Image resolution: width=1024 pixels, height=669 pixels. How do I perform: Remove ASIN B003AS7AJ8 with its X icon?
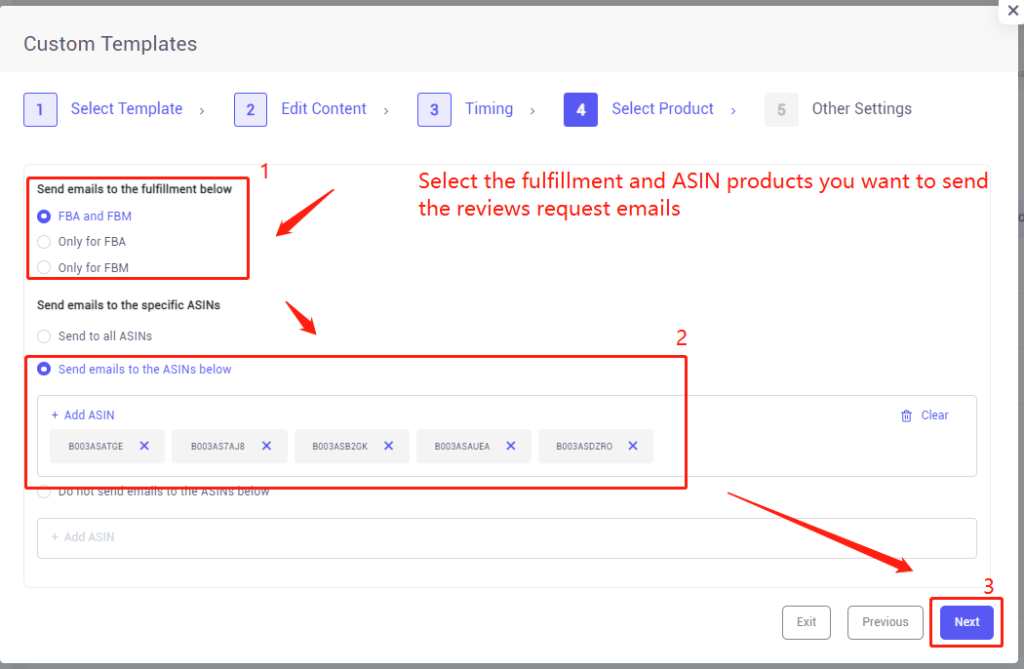[x=266, y=446]
